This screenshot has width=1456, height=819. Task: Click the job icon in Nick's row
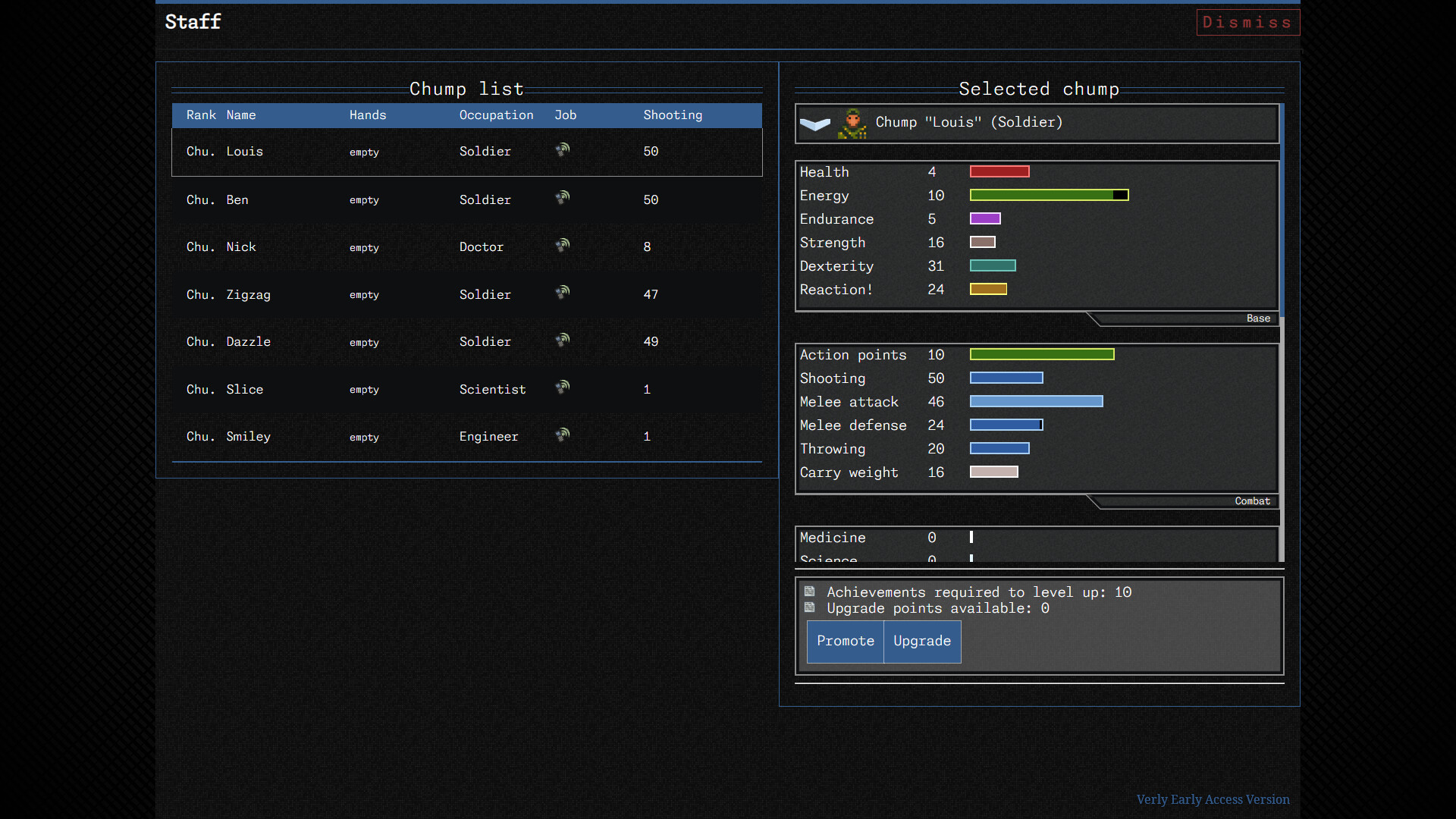click(562, 246)
